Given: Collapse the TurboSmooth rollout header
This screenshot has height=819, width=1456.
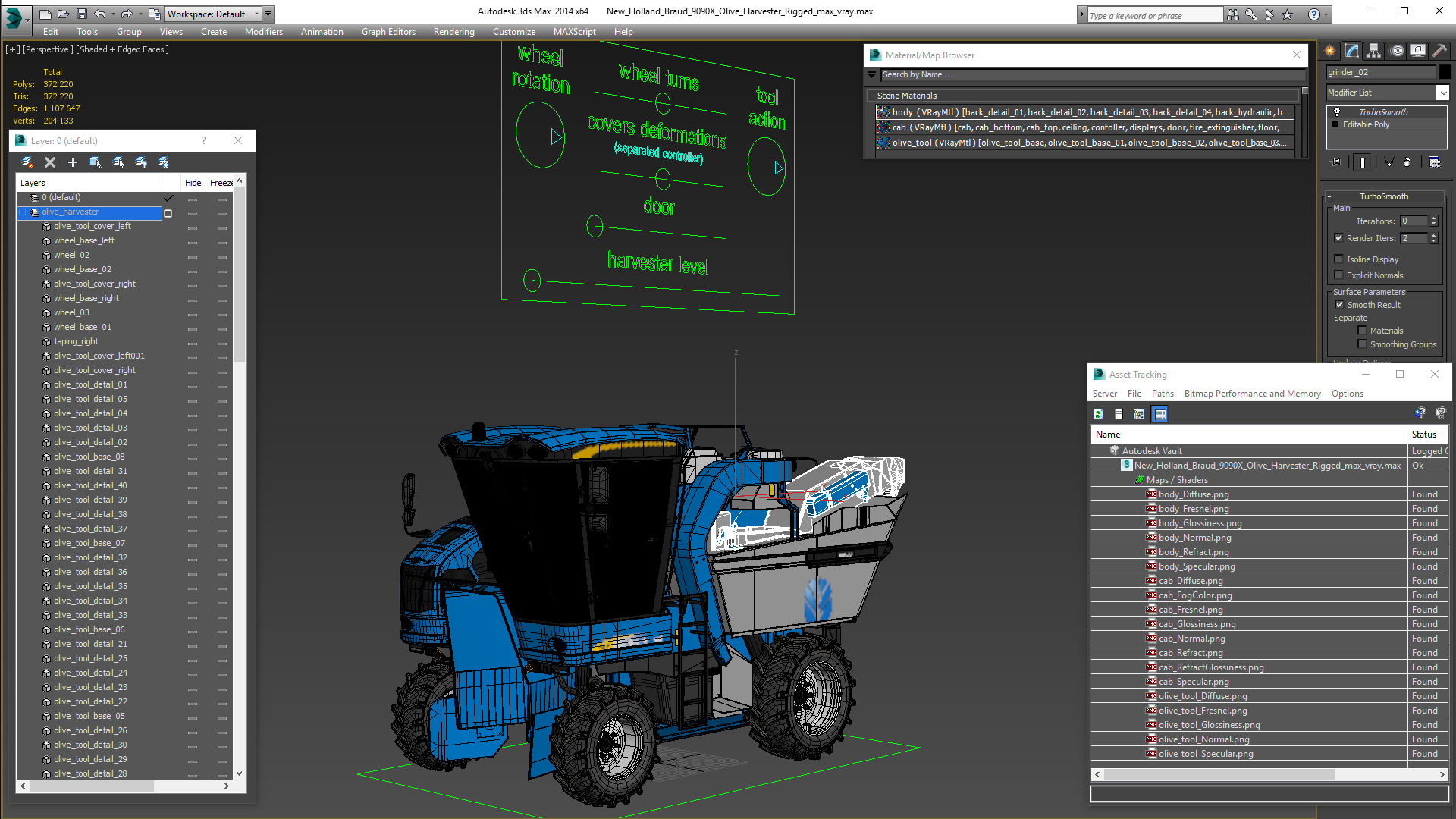Looking at the screenshot, I should [x=1384, y=196].
